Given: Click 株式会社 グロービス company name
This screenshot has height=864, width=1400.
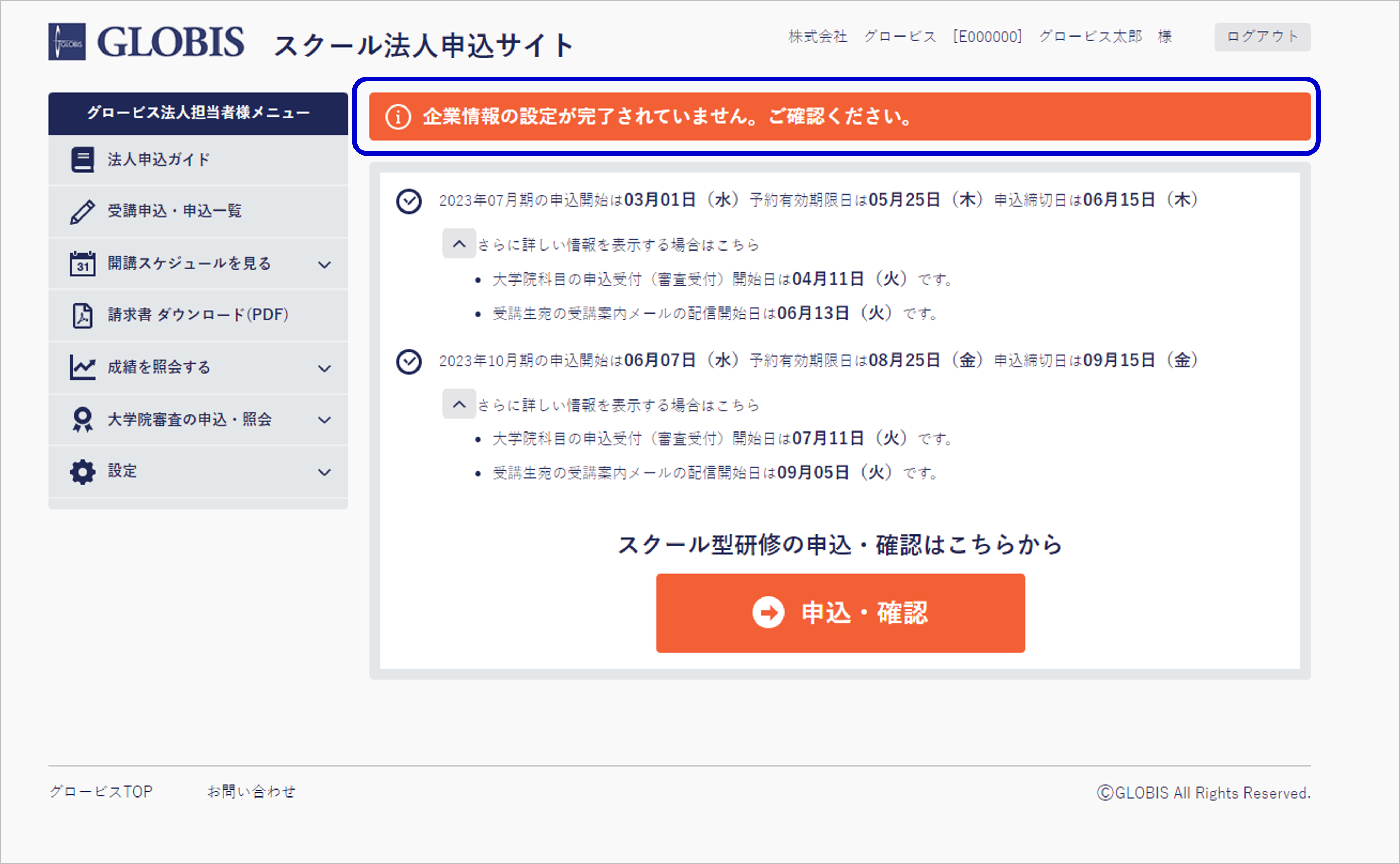Looking at the screenshot, I should (862, 37).
